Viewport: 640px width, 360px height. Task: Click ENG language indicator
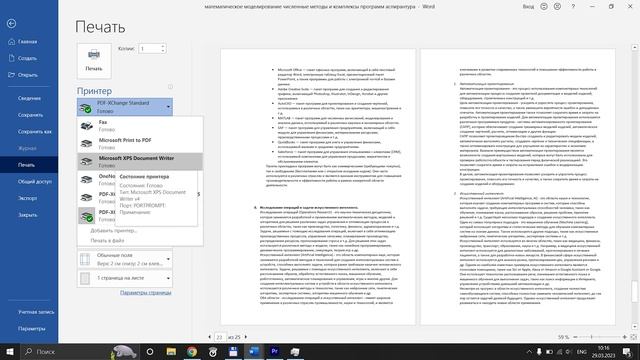pos(581,352)
